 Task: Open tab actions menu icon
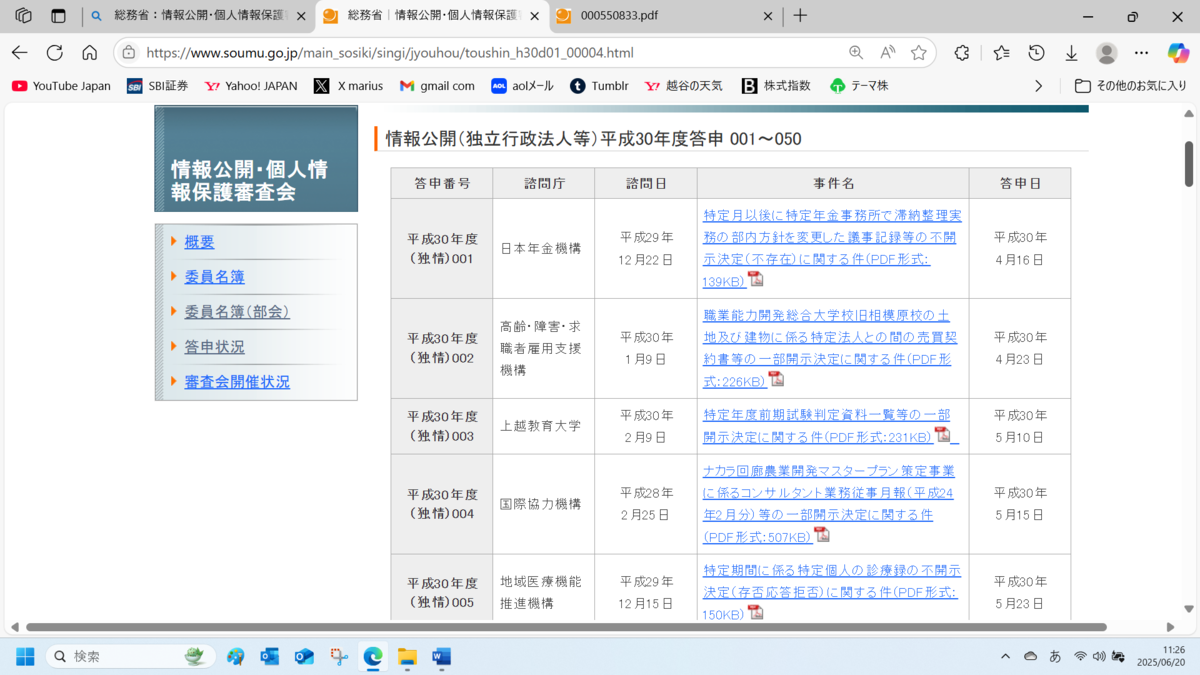point(58,16)
